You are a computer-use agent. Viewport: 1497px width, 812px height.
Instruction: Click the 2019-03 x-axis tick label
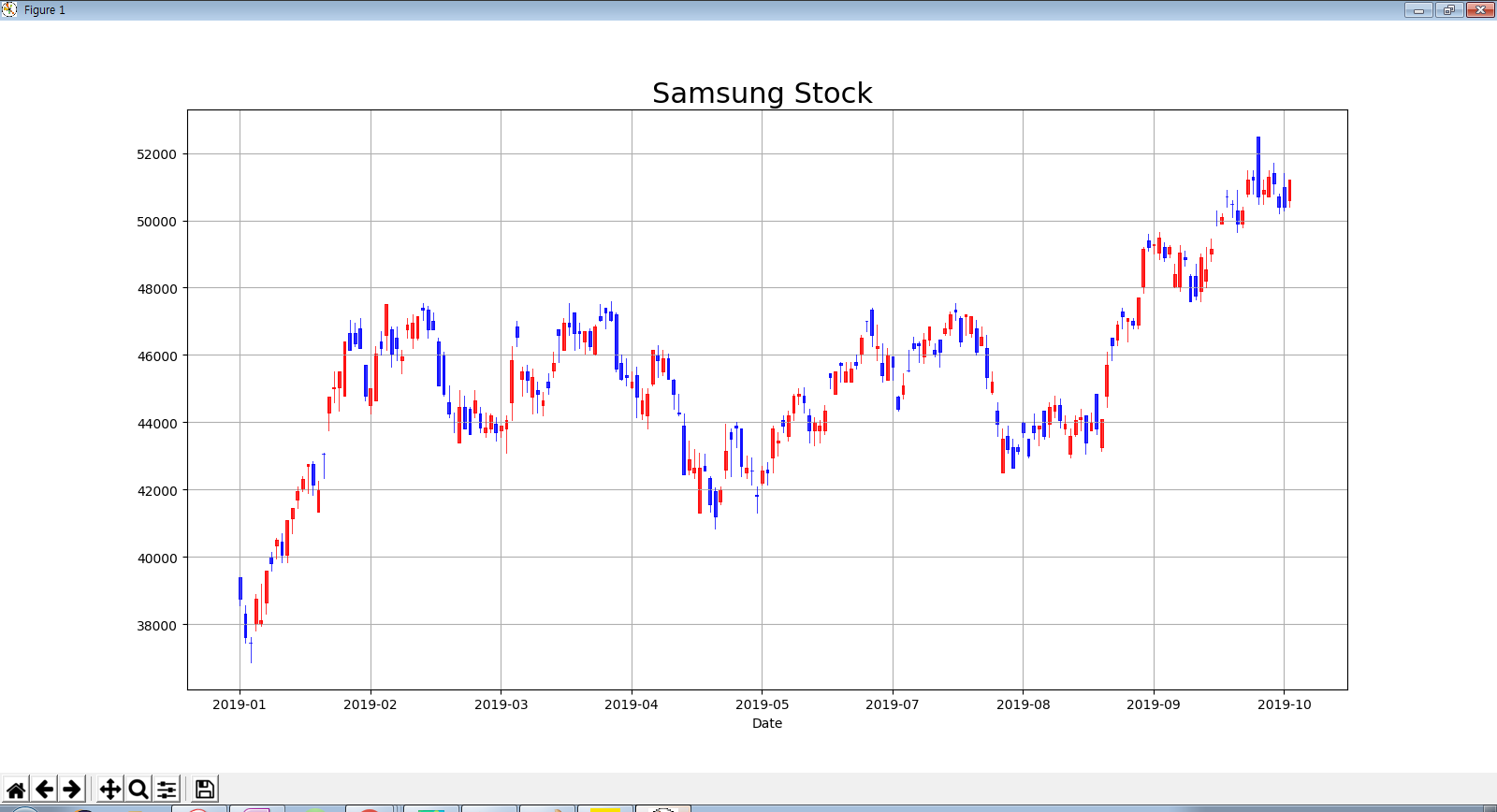[x=501, y=704]
